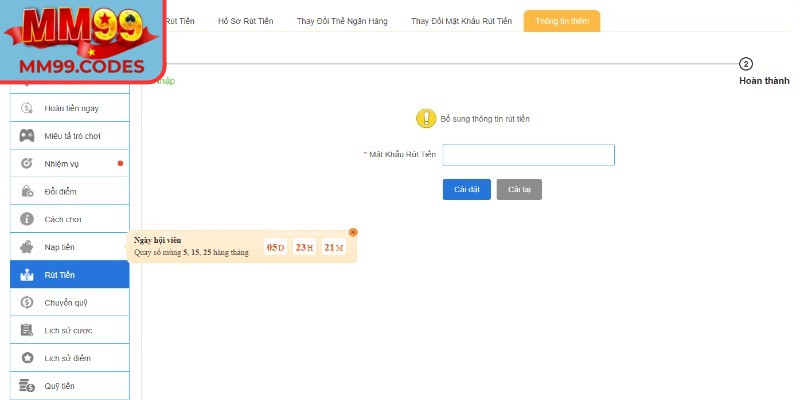
Task: Open the Thay Đổi Mật Khẩu Rút Tiền tab
Action: 461,21
